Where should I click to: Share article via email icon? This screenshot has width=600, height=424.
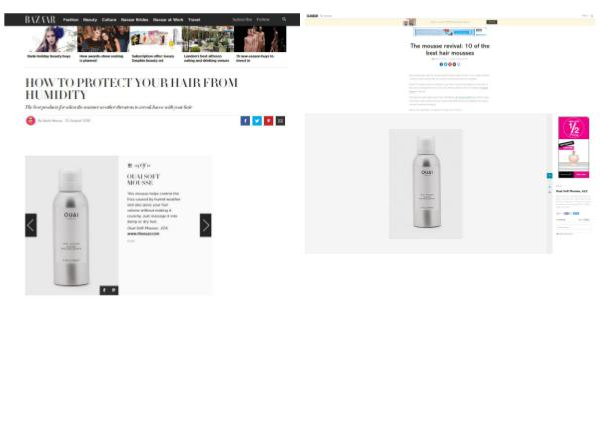point(280,121)
